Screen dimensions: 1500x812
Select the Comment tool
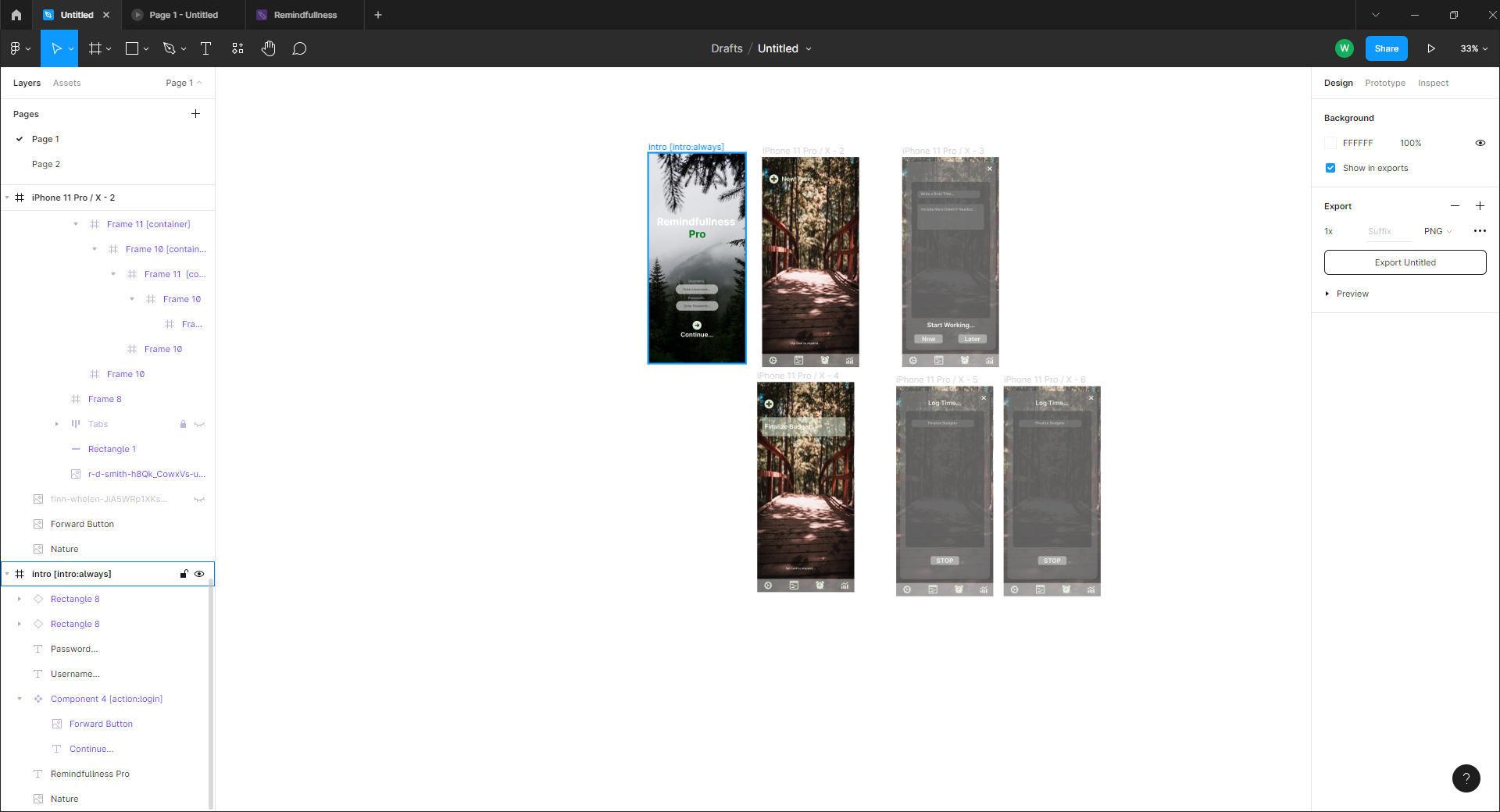299,48
